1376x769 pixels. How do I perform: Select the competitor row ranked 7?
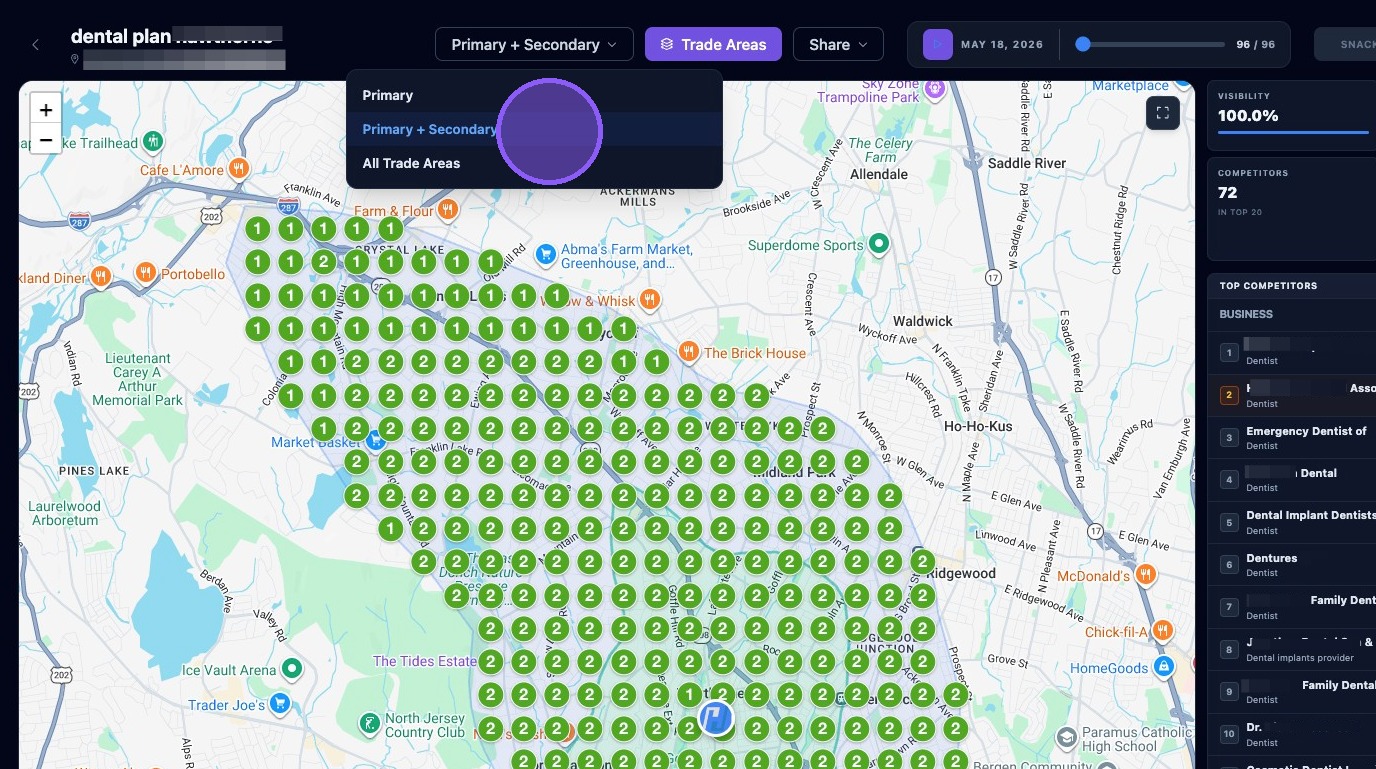[1292, 607]
